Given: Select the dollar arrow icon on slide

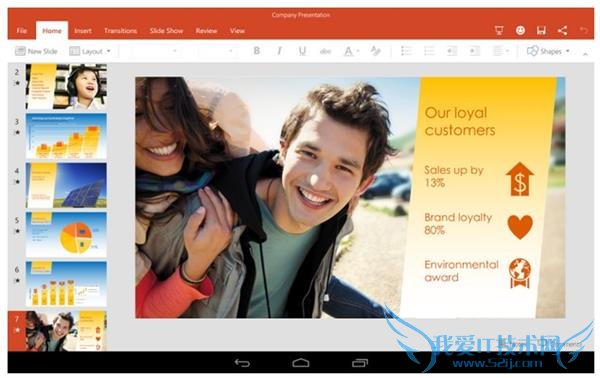Looking at the screenshot, I should coord(520,179).
